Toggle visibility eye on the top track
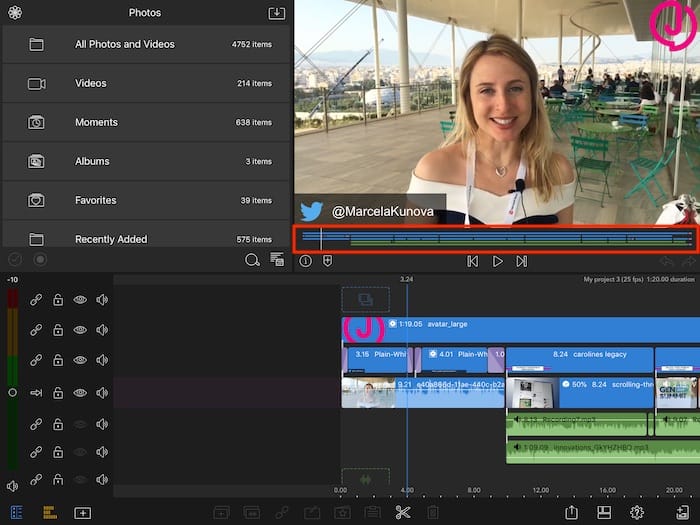The height and width of the screenshot is (525, 700). [x=80, y=299]
